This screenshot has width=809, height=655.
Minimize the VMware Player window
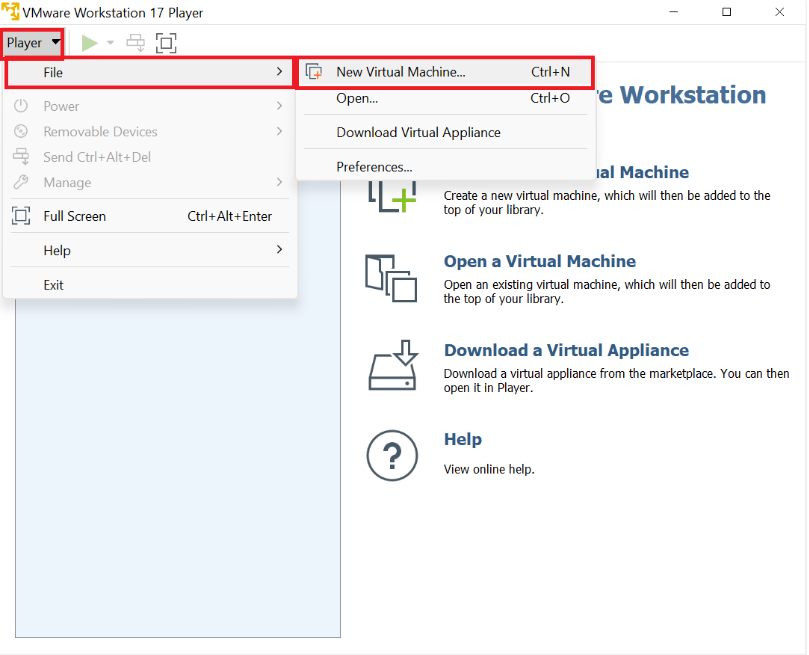coord(674,12)
